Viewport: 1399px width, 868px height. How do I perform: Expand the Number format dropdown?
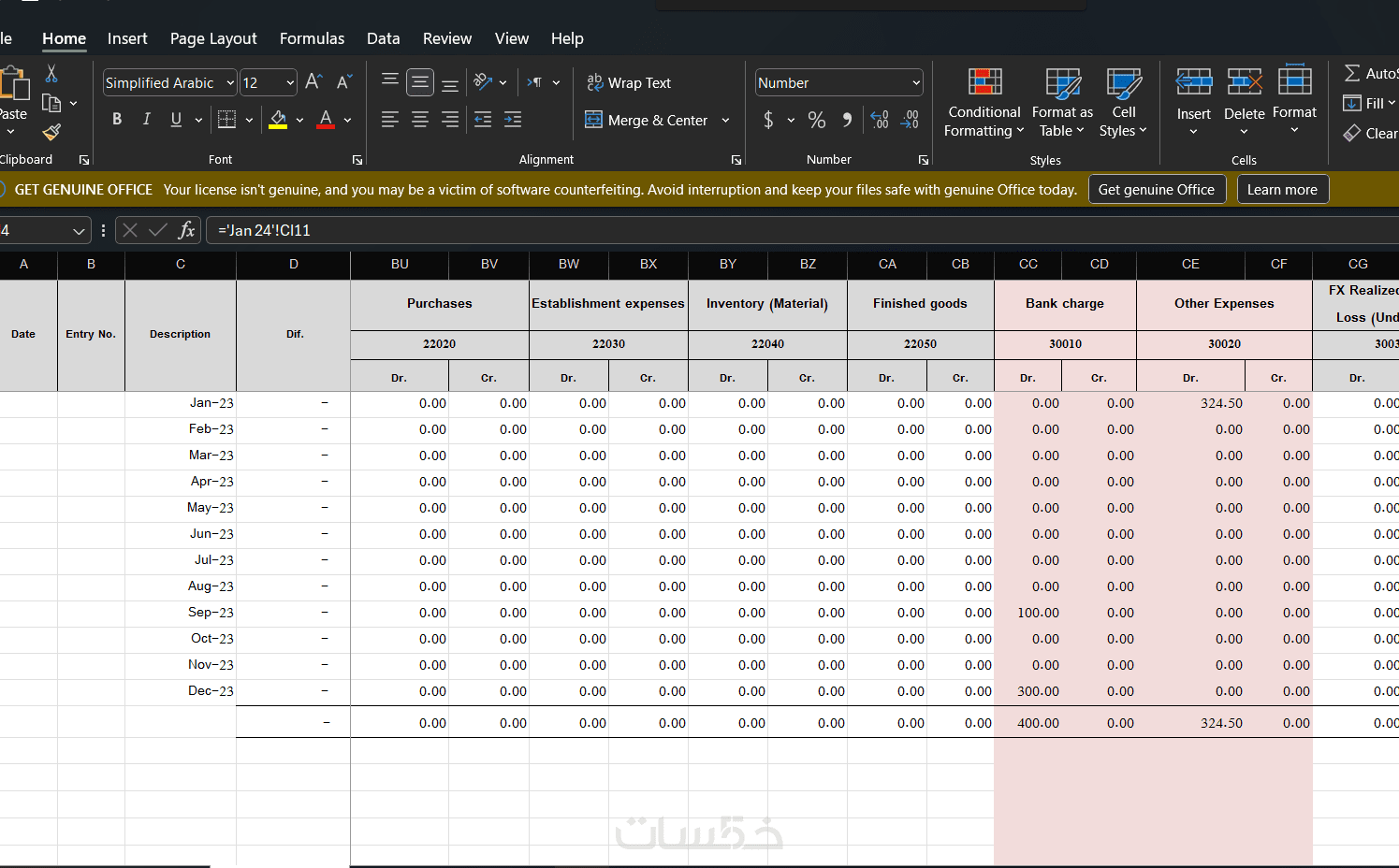915,83
